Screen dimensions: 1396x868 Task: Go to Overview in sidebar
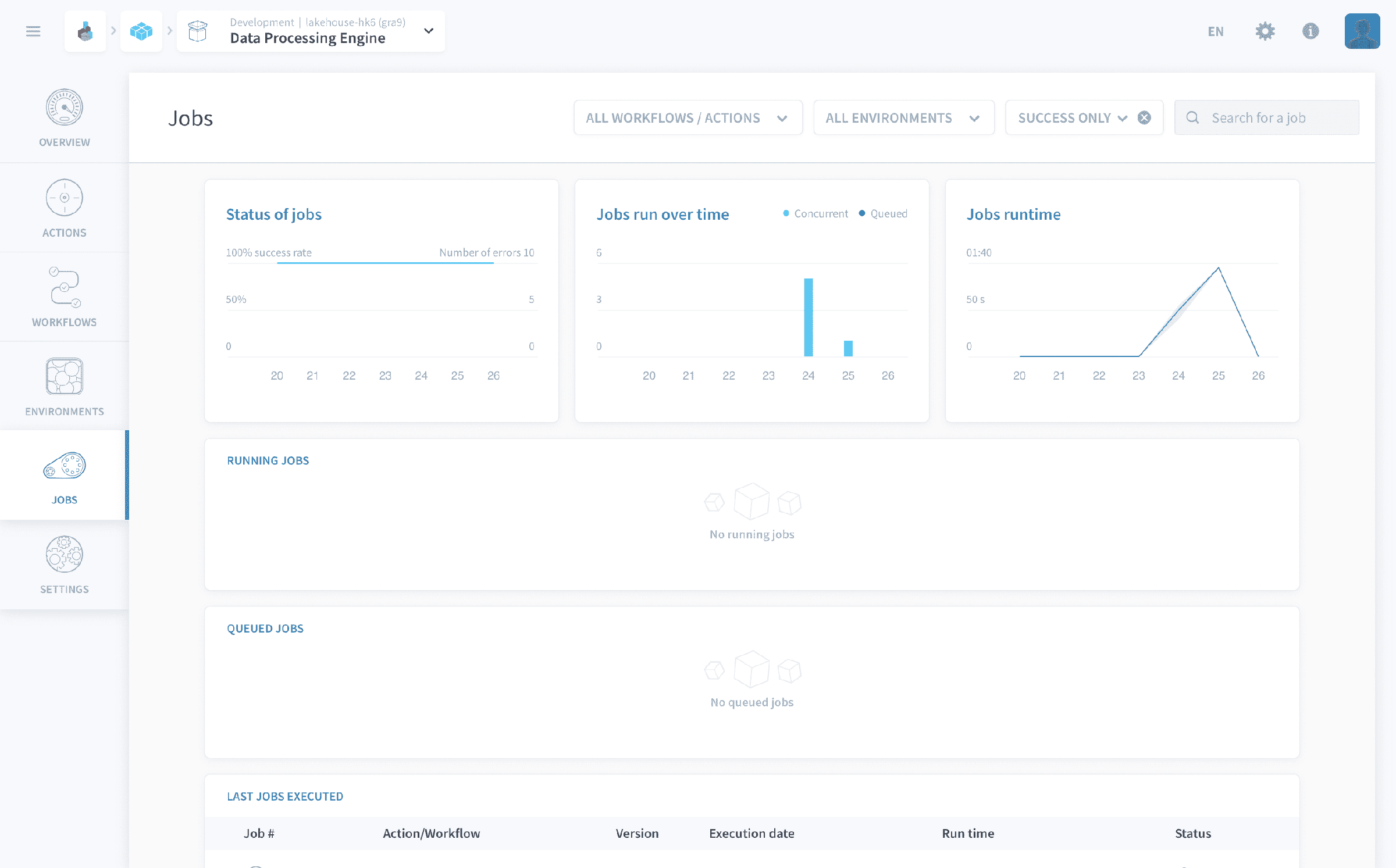pyautogui.click(x=65, y=118)
